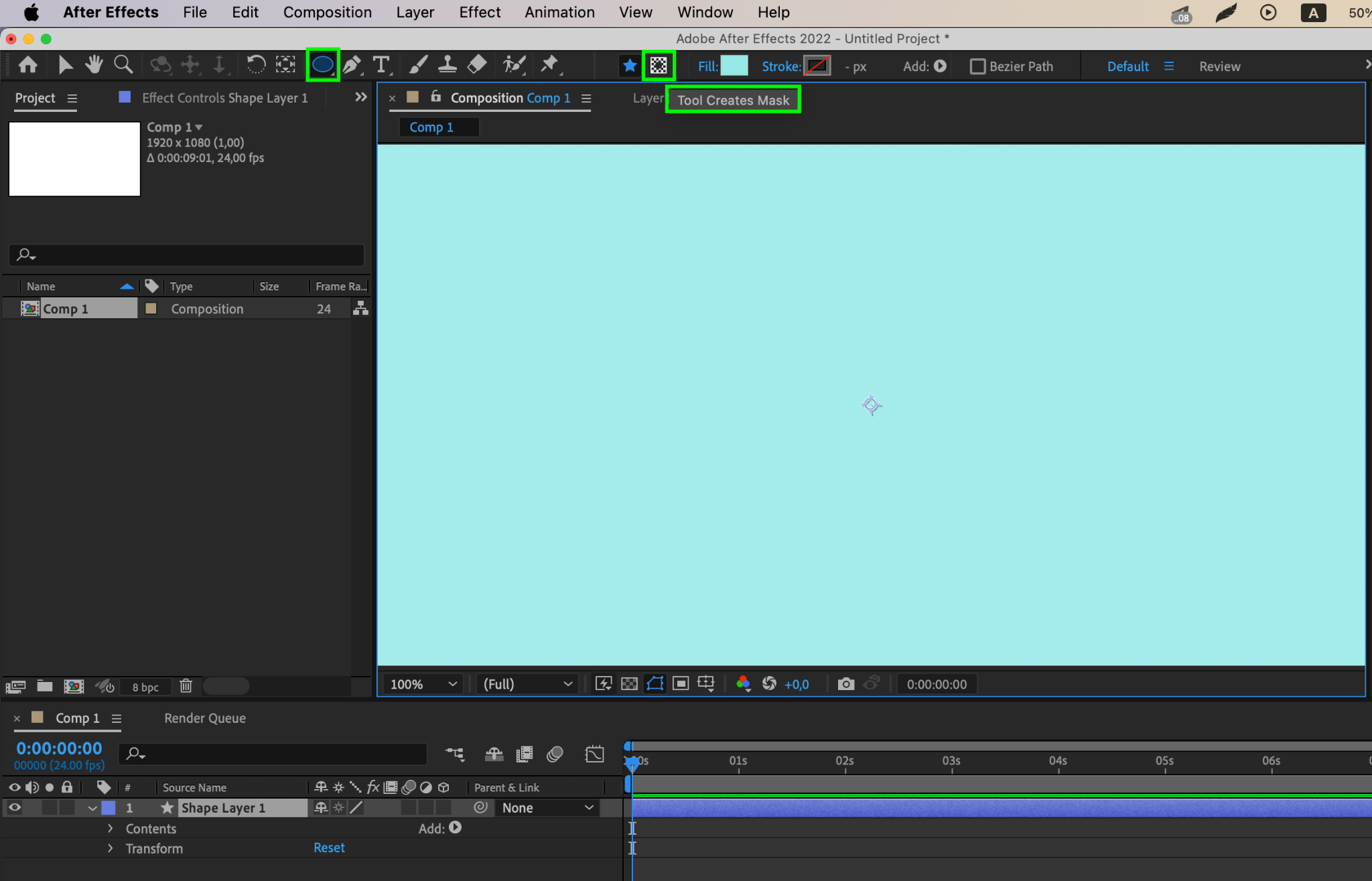Open the Fill color swatch

coord(734,66)
